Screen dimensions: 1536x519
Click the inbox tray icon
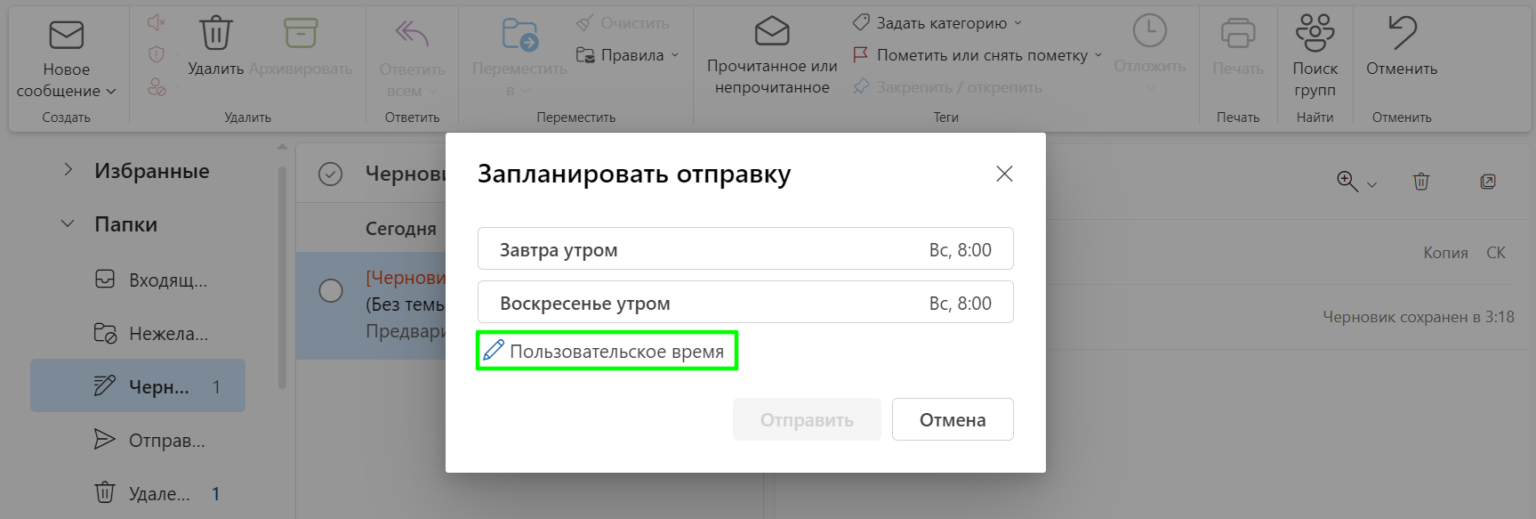coord(105,280)
